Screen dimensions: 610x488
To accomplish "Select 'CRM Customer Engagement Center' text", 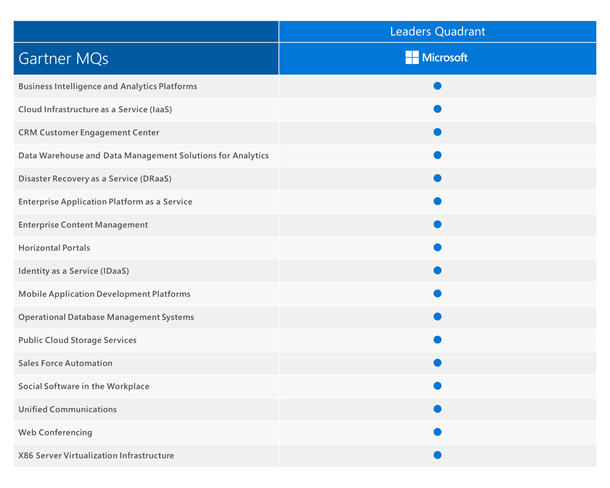I will click(x=89, y=132).
